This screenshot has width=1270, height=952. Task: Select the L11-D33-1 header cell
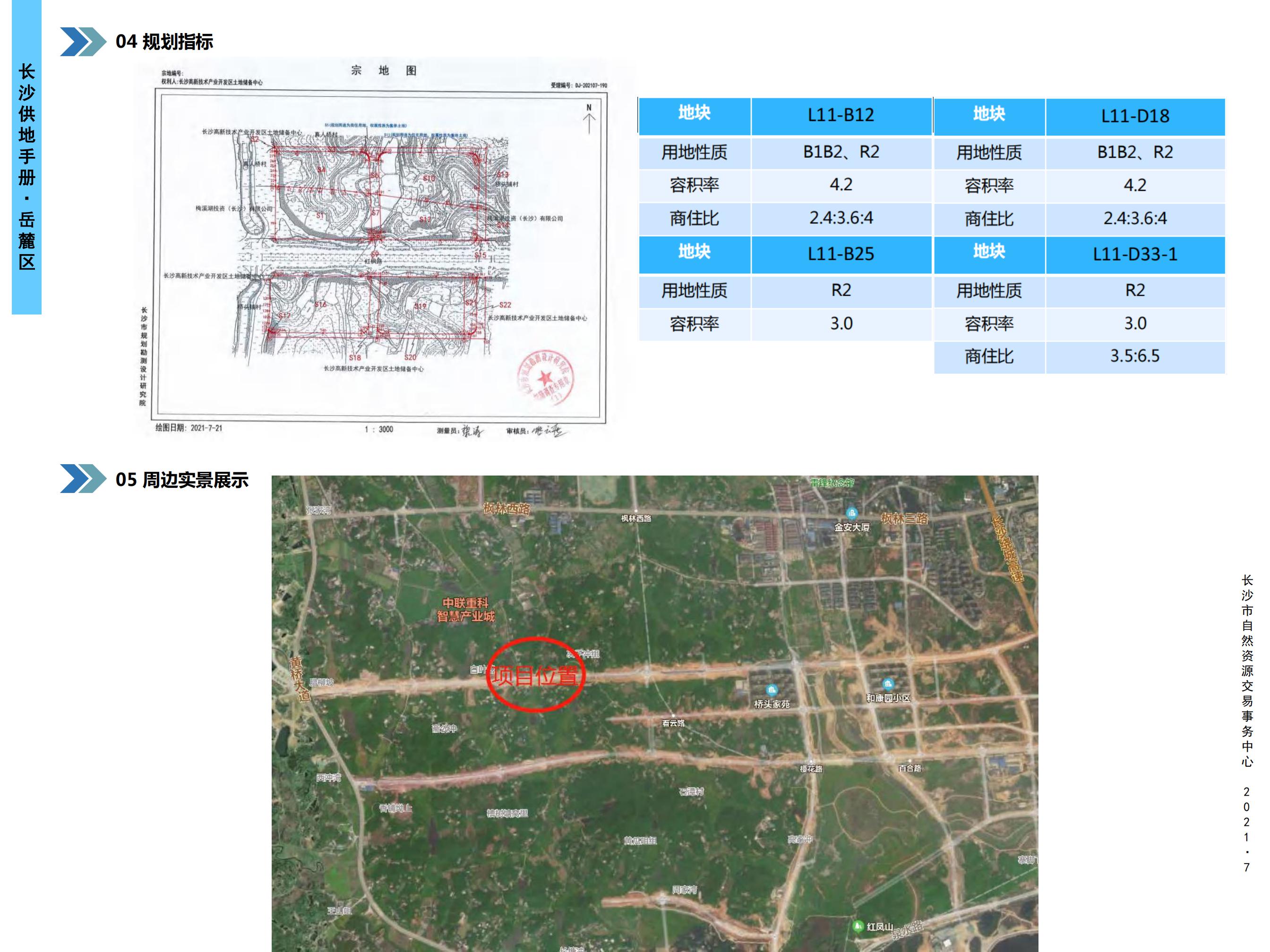coord(1135,255)
